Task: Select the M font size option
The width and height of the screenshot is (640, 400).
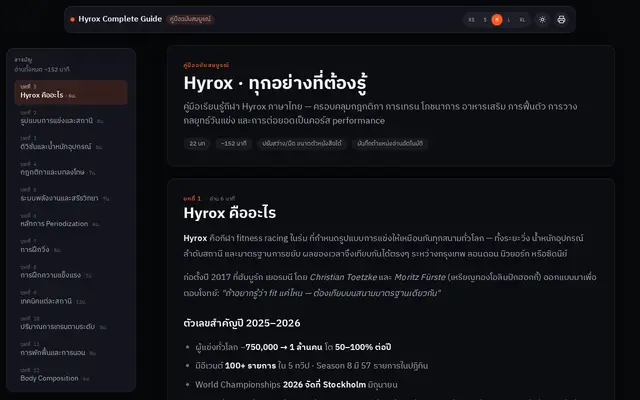Action: (x=497, y=20)
